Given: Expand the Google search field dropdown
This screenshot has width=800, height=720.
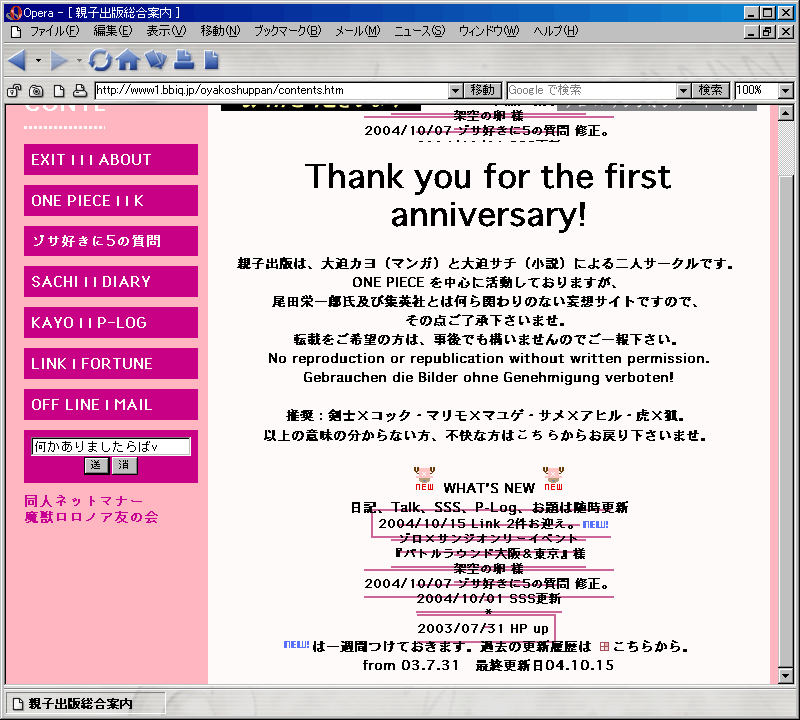Looking at the screenshot, I should [684, 91].
